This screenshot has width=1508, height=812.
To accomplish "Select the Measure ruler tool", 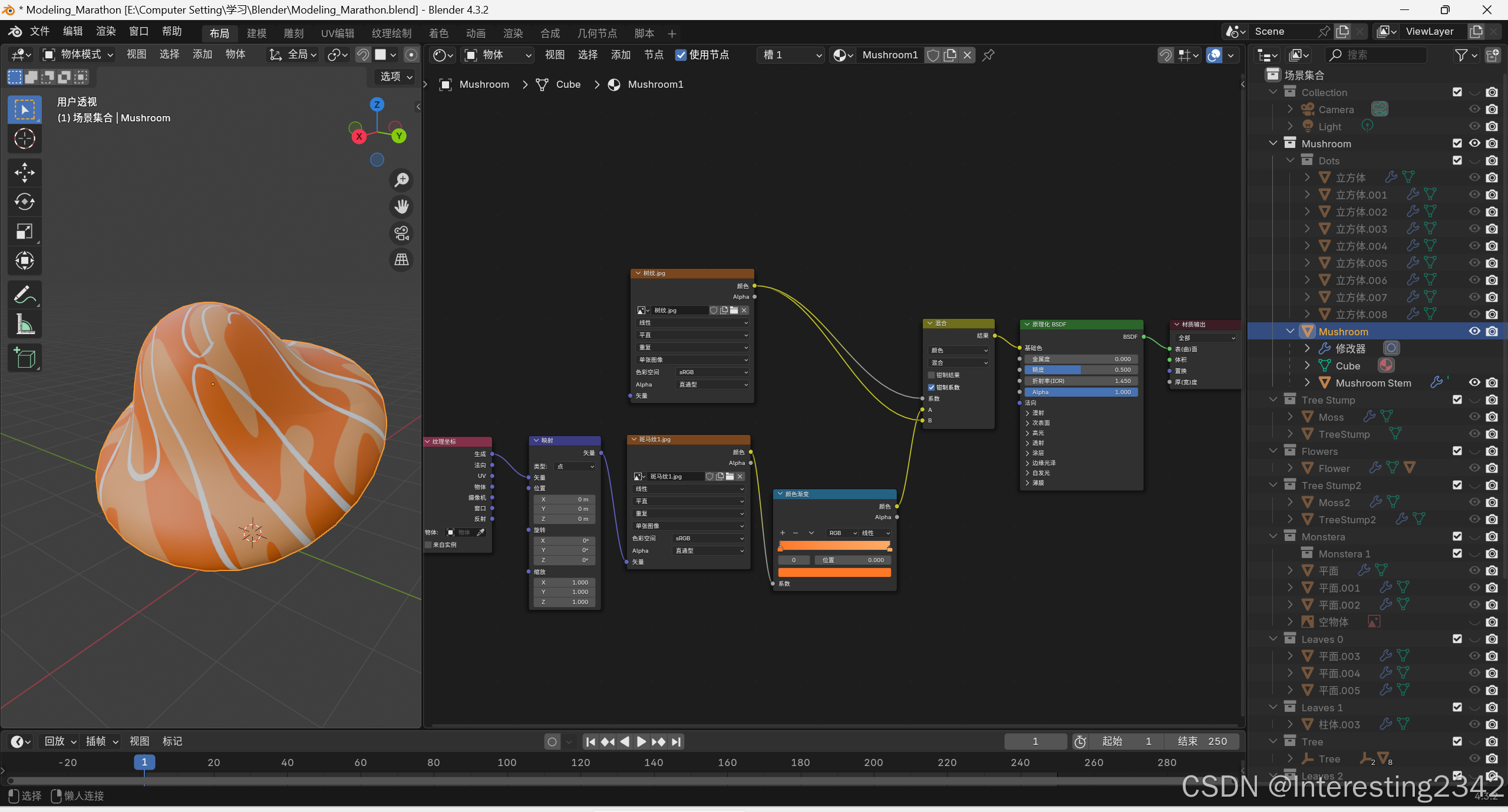I will (24, 324).
